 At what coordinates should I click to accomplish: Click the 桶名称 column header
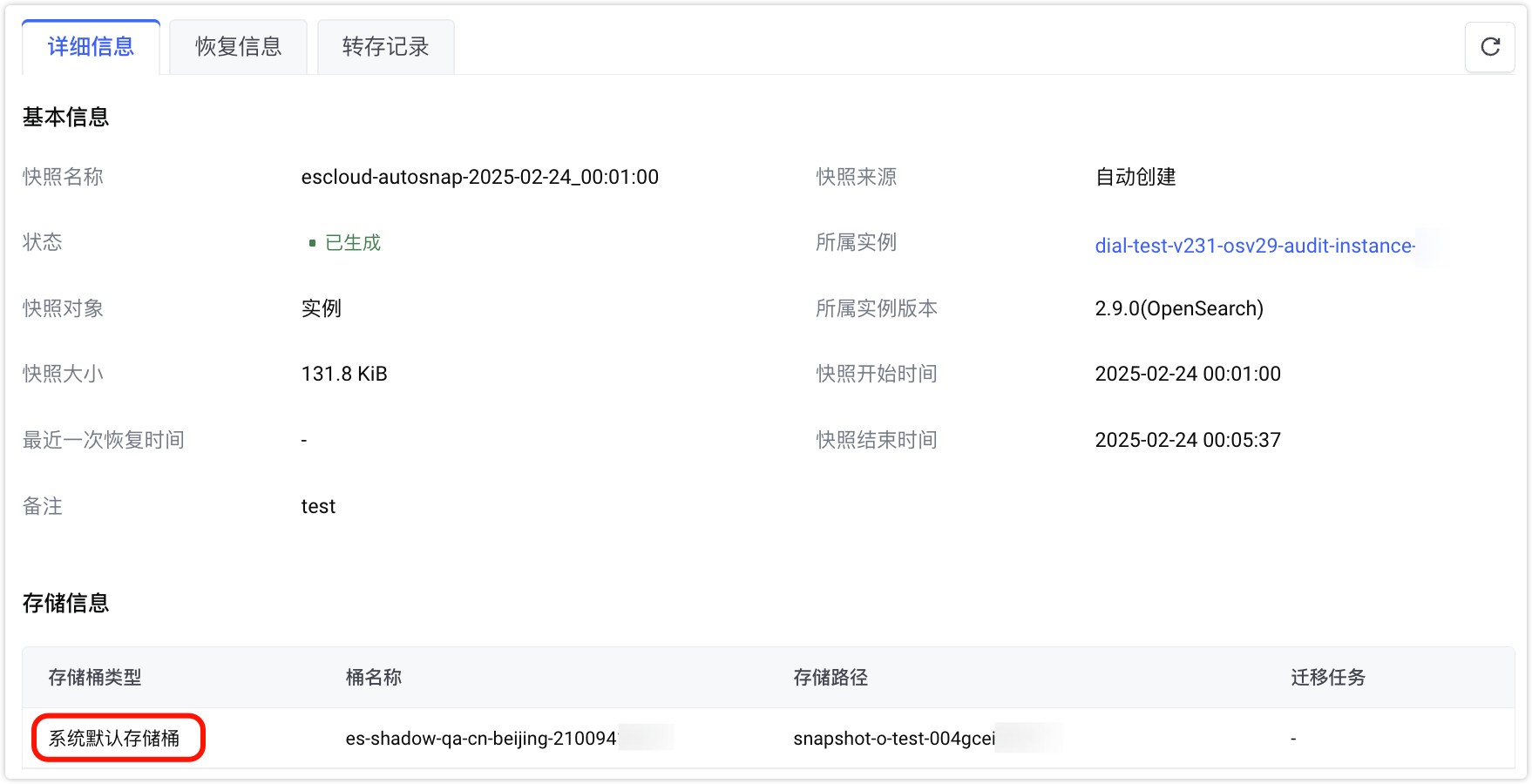tap(374, 678)
